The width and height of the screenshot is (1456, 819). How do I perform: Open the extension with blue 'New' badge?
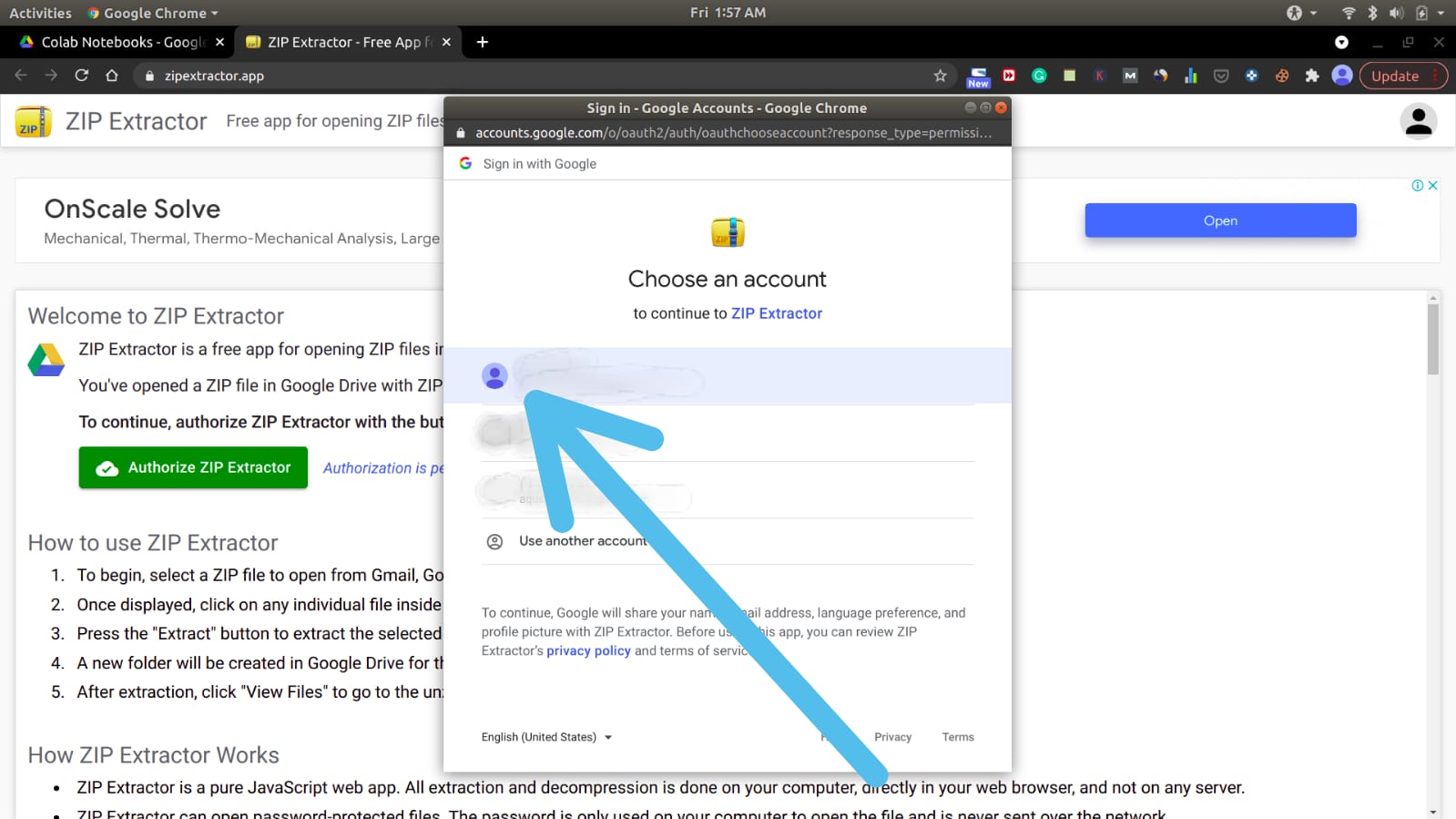tap(978, 77)
